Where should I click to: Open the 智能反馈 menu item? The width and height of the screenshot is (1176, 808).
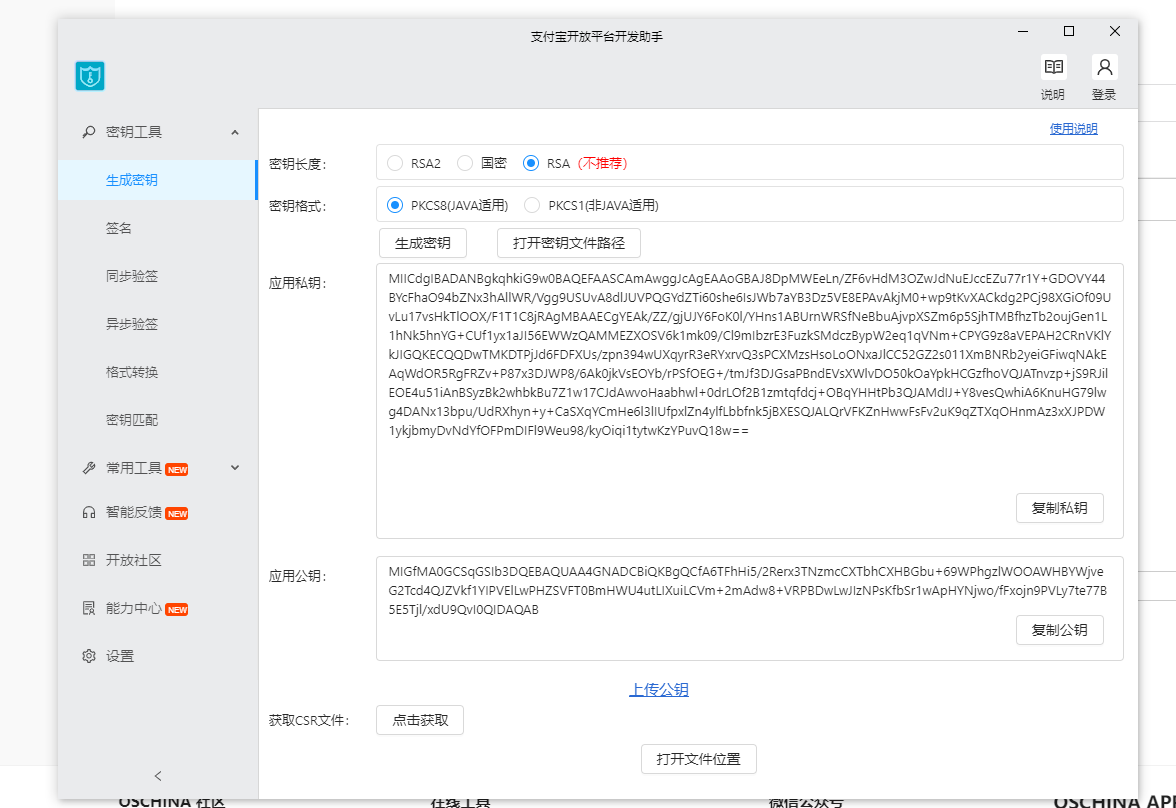(158, 512)
